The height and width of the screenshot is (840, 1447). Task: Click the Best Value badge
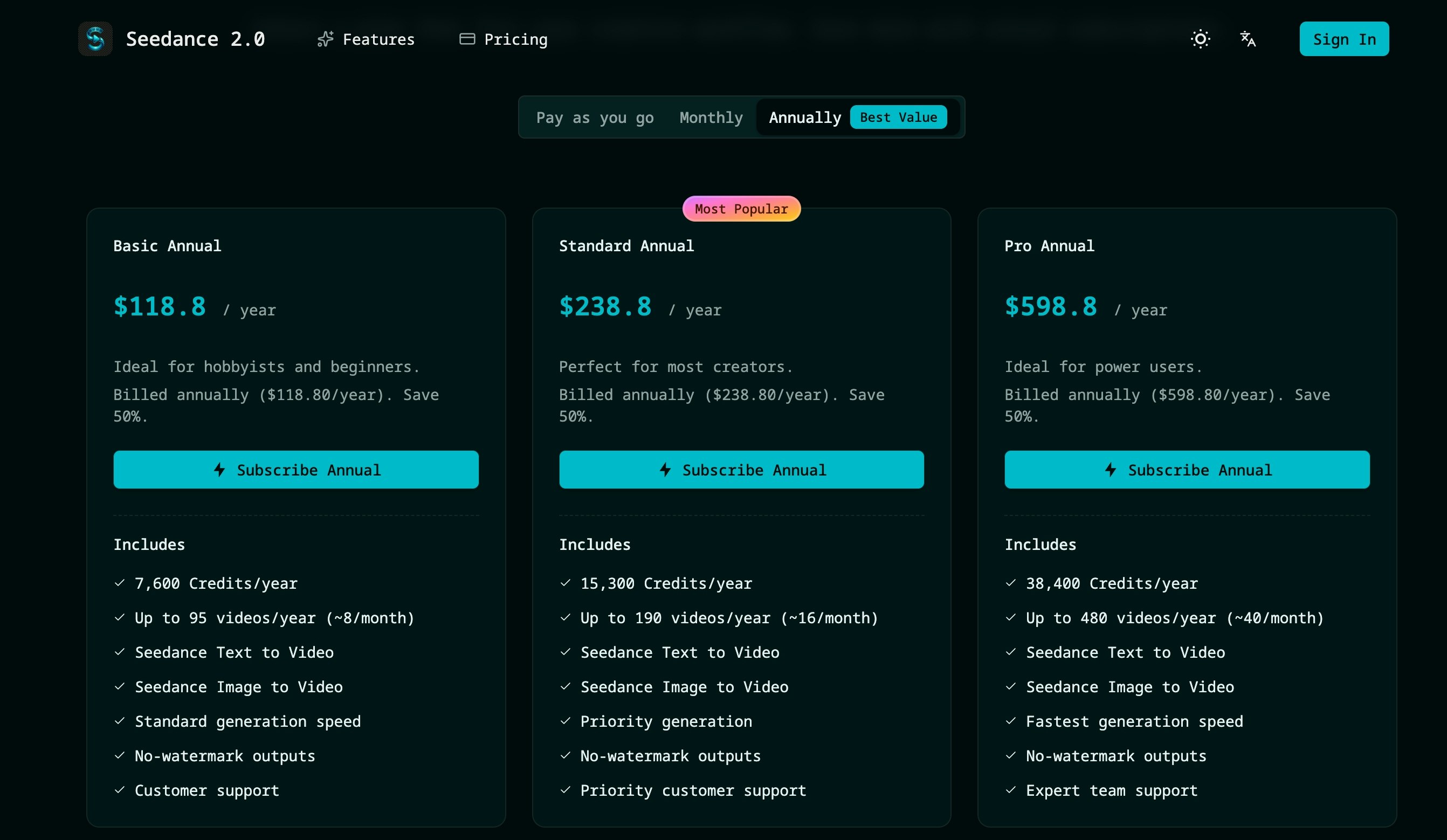click(898, 117)
